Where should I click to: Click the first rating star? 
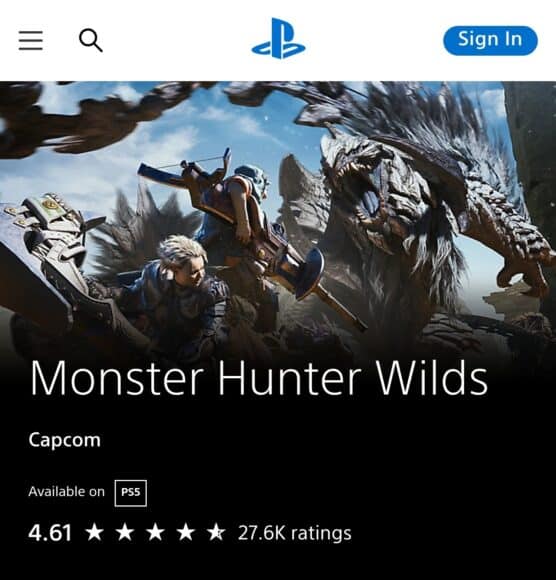(x=95, y=532)
